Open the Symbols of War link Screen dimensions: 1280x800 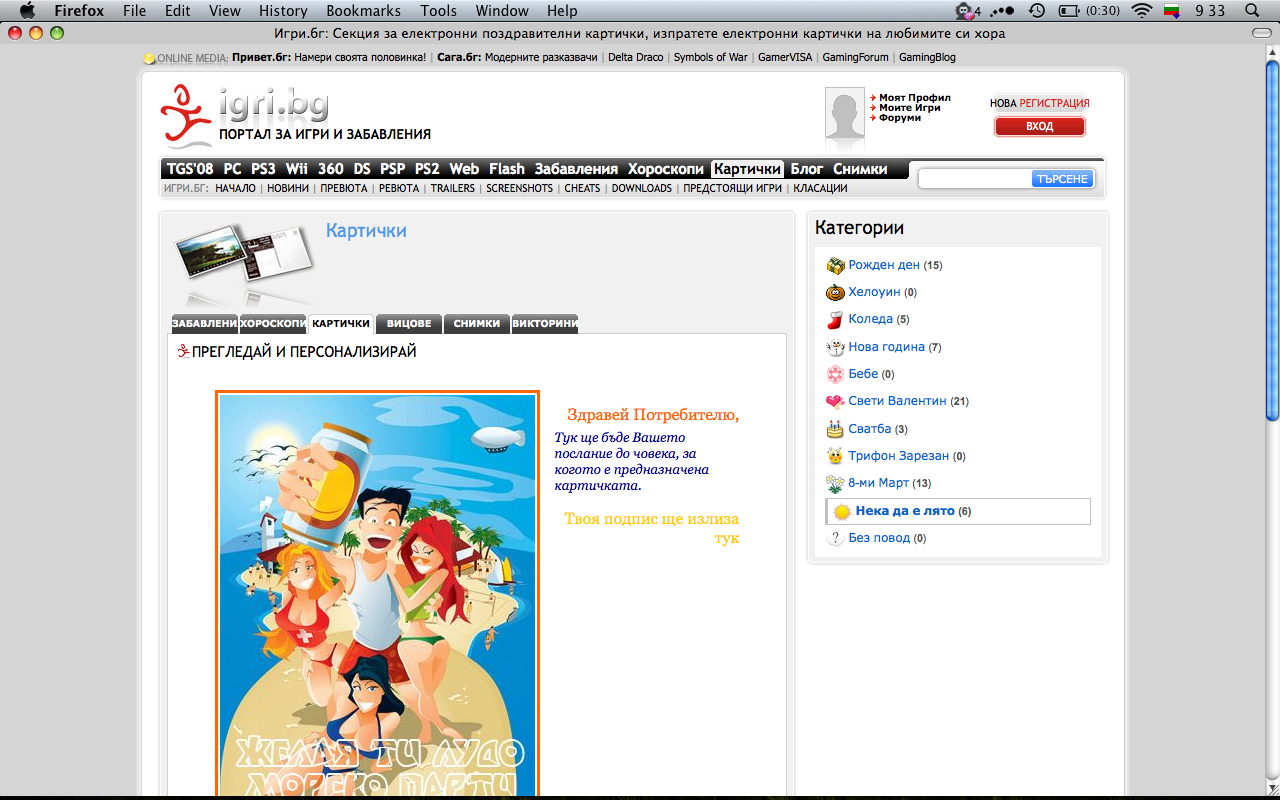pyautogui.click(x=710, y=57)
